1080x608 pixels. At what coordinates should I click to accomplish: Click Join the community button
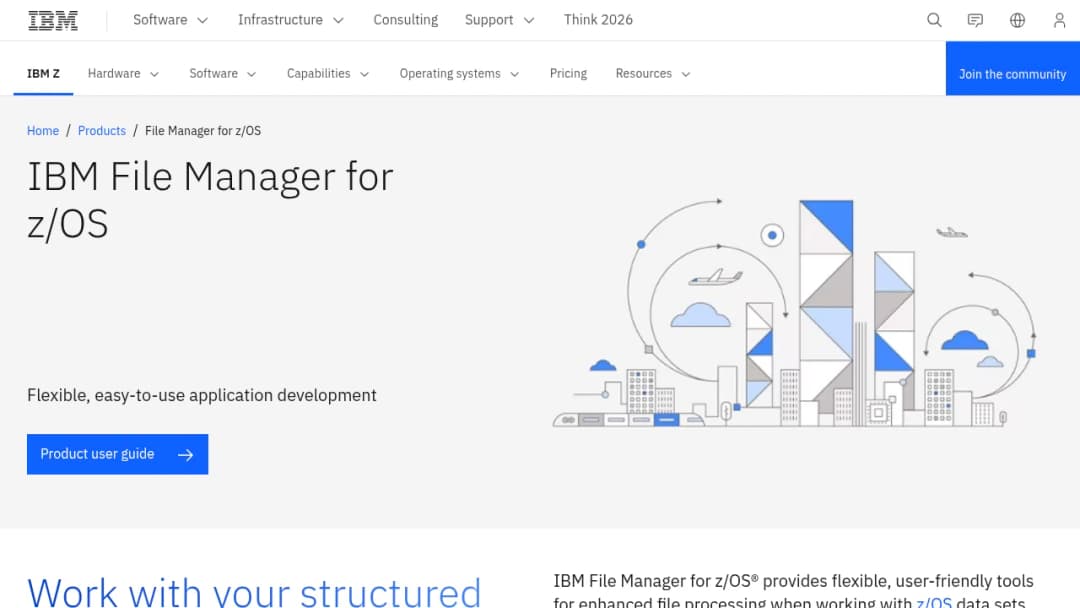click(x=1012, y=68)
